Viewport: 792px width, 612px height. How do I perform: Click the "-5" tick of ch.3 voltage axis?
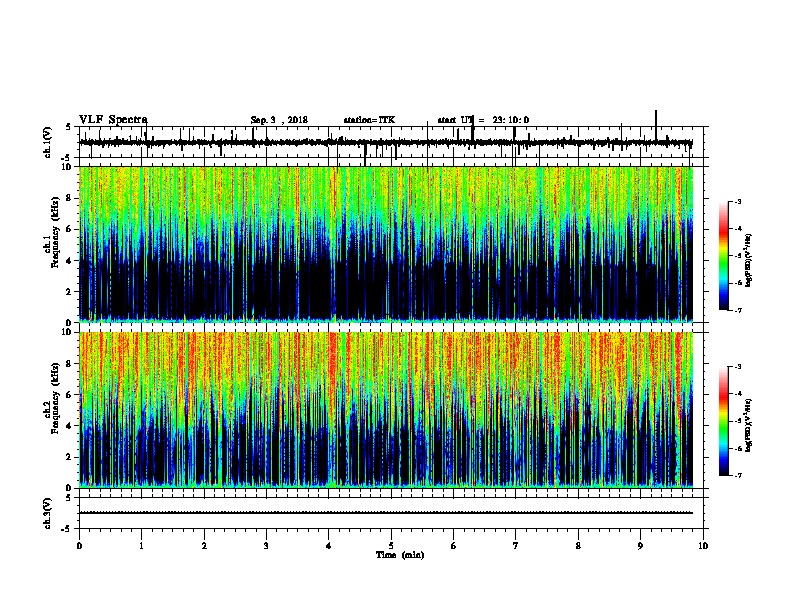coord(68,529)
